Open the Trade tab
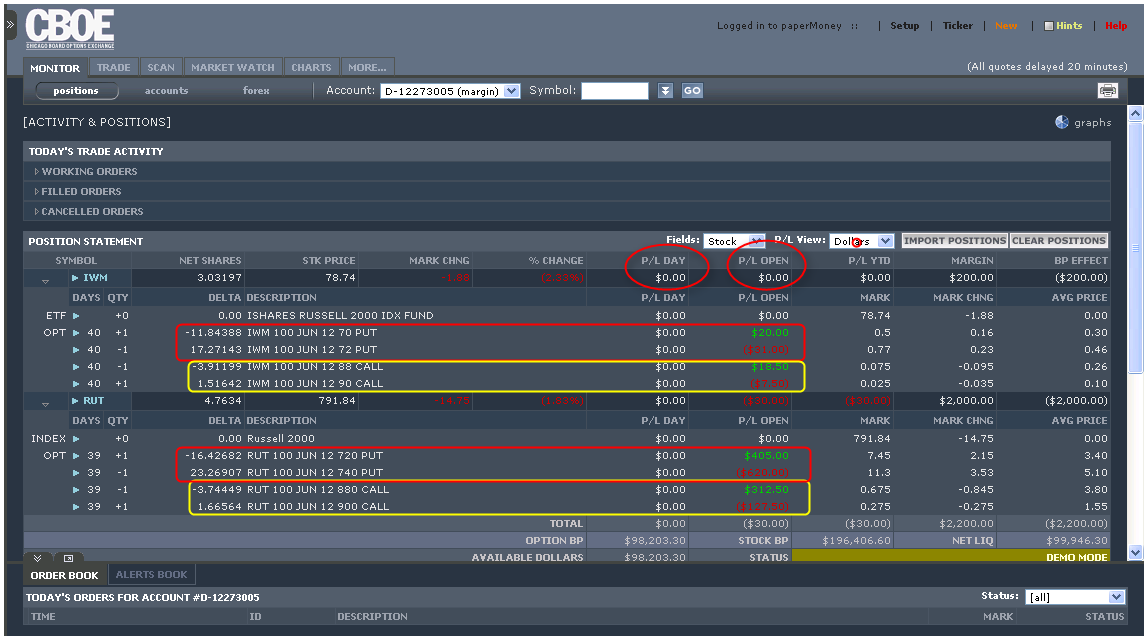The width and height of the screenshot is (1146, 636). [x=113, y=68]
